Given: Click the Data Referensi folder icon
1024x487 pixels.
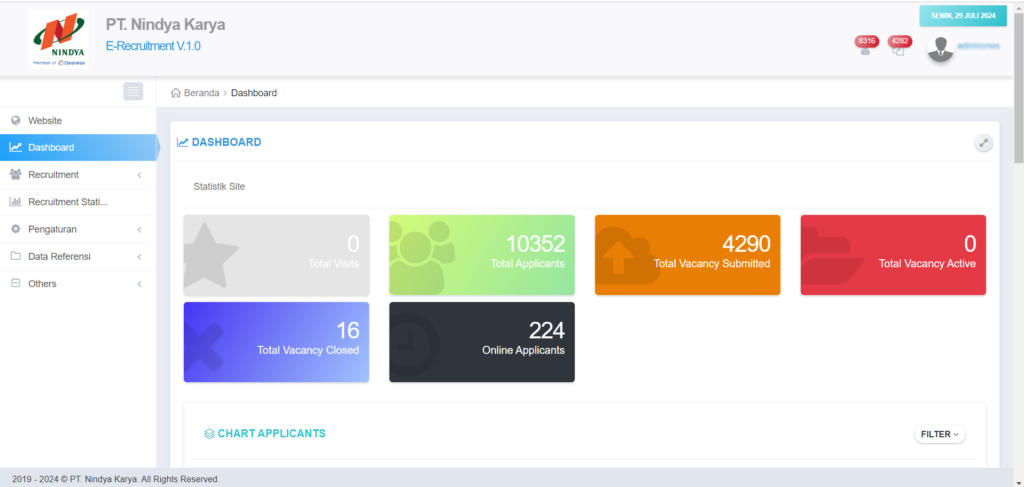Looking at the screenshot, I should 15,256.
